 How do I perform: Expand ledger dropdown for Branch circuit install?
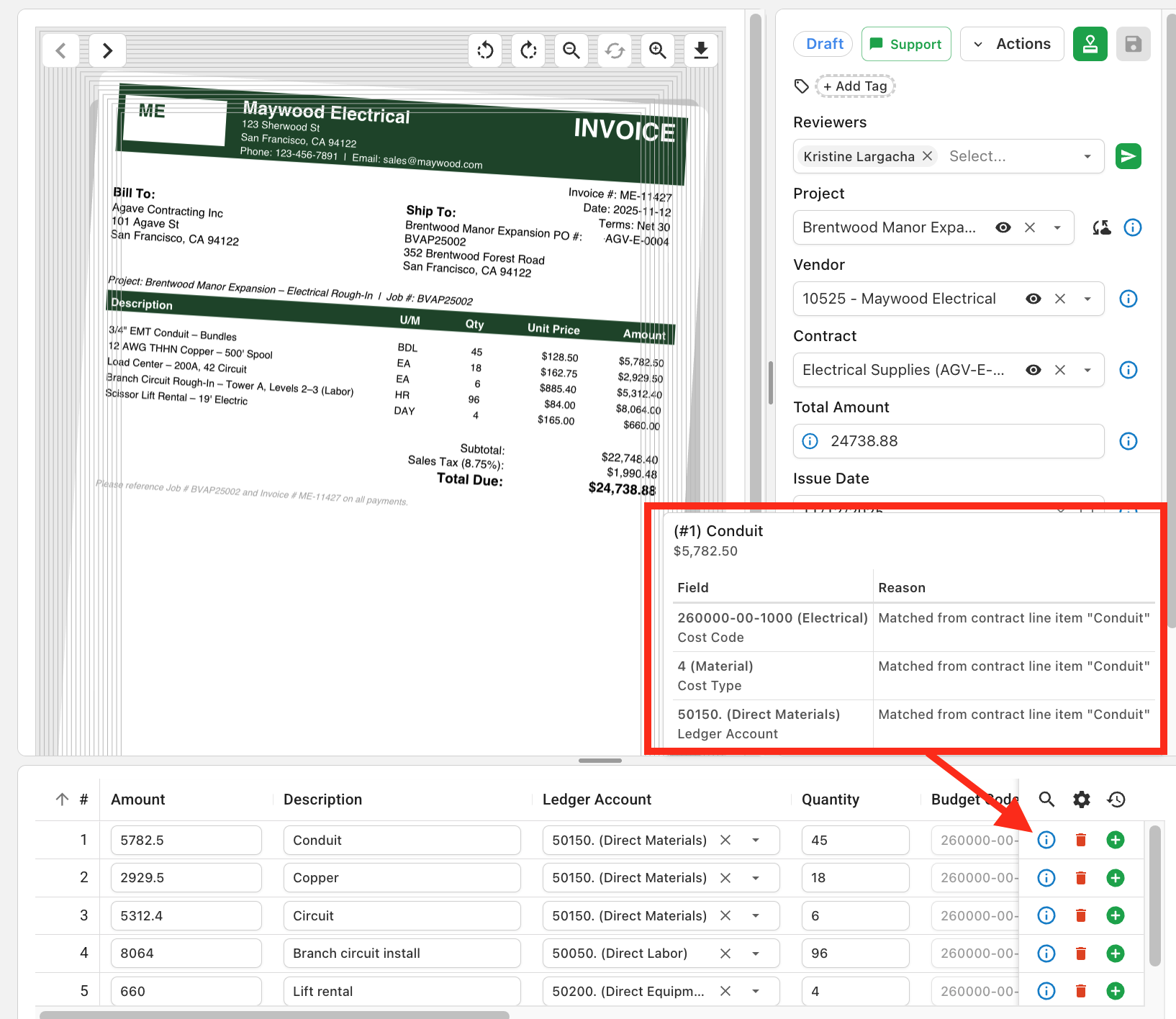click(756, 954)
